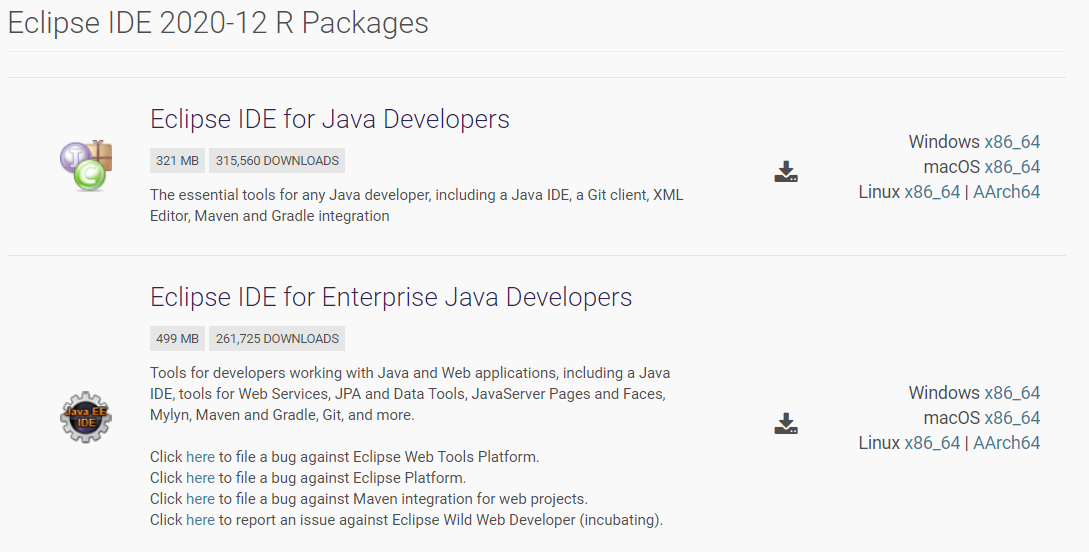Click the Java EE IDE gear icon
Image resolution: width=1089 pixels, height=552 pixels.
[x=86, y=417]
